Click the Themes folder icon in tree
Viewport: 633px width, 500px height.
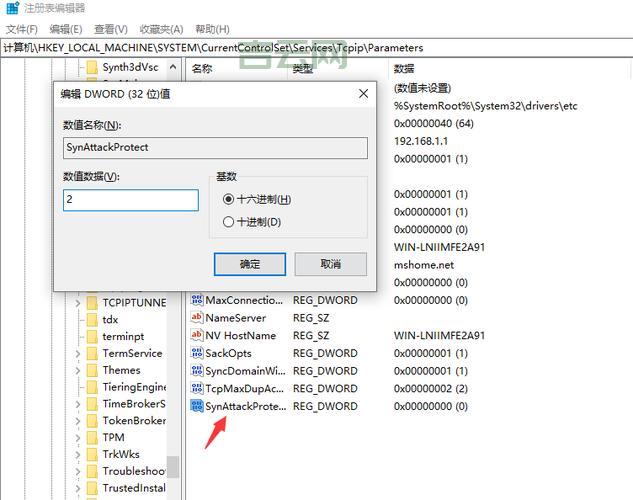click(x=91, y=370)
